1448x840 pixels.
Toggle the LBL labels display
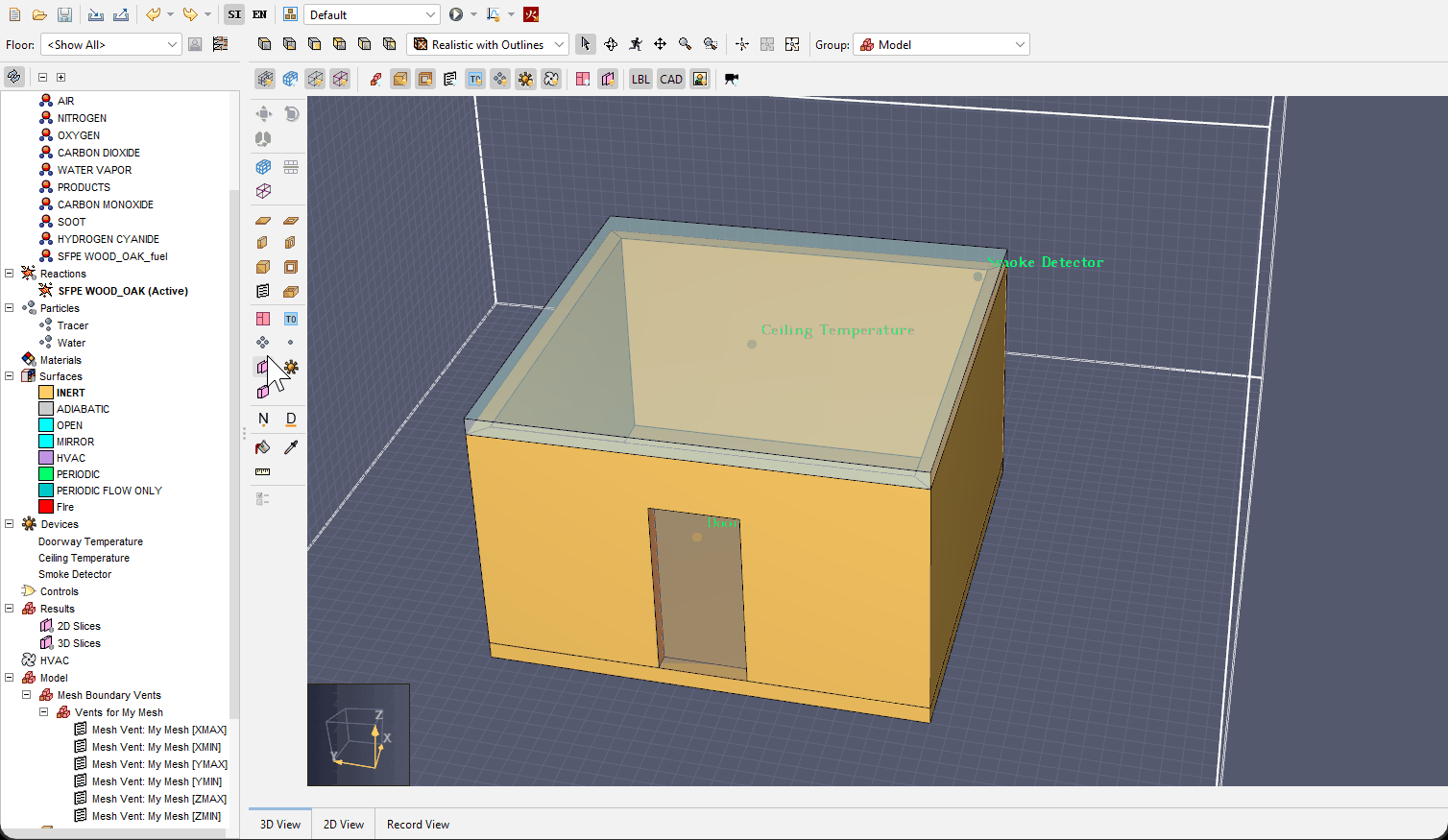click(640, 79)
